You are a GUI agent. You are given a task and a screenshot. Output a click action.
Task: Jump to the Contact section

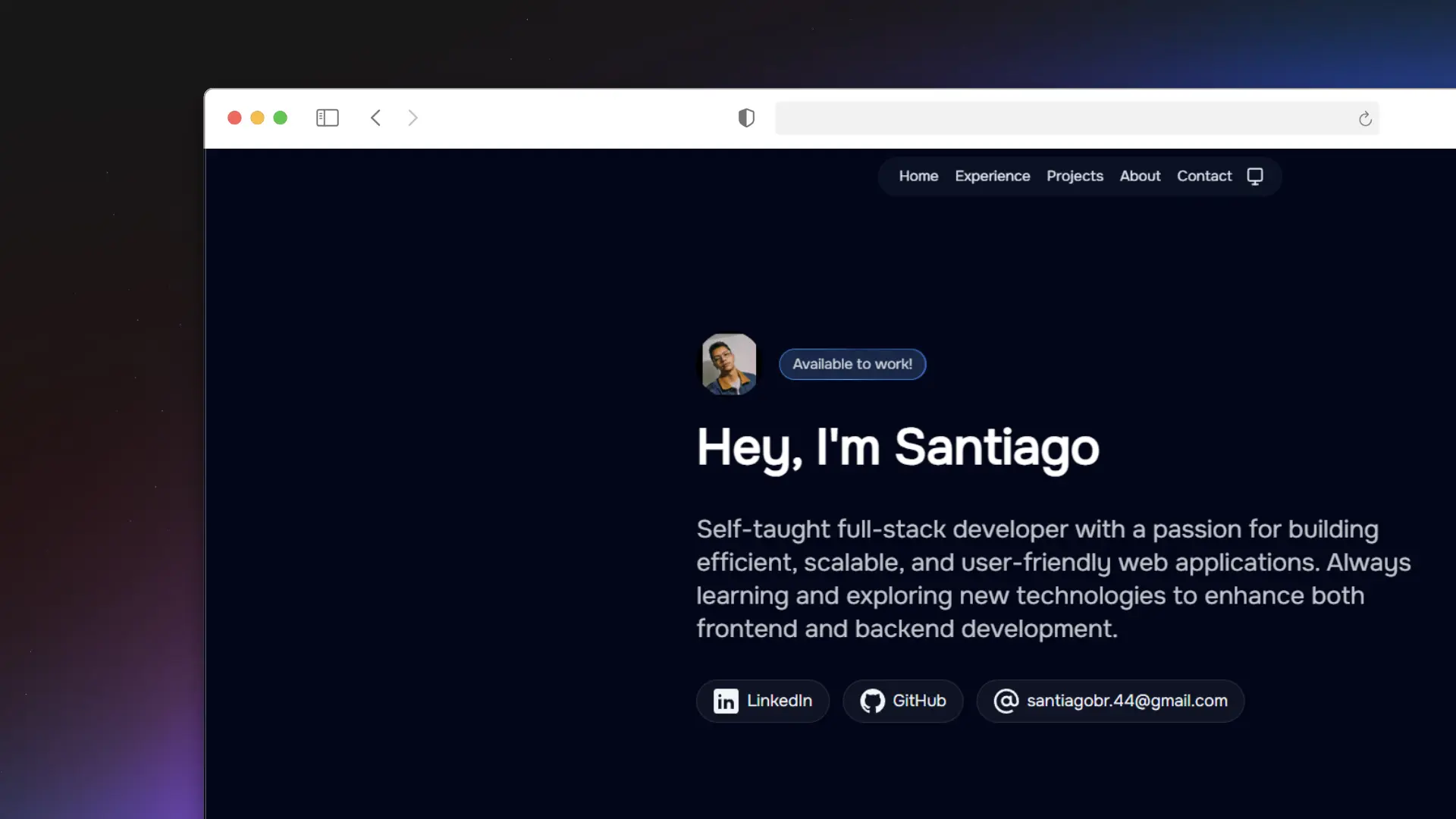[x=1203, y=176]
